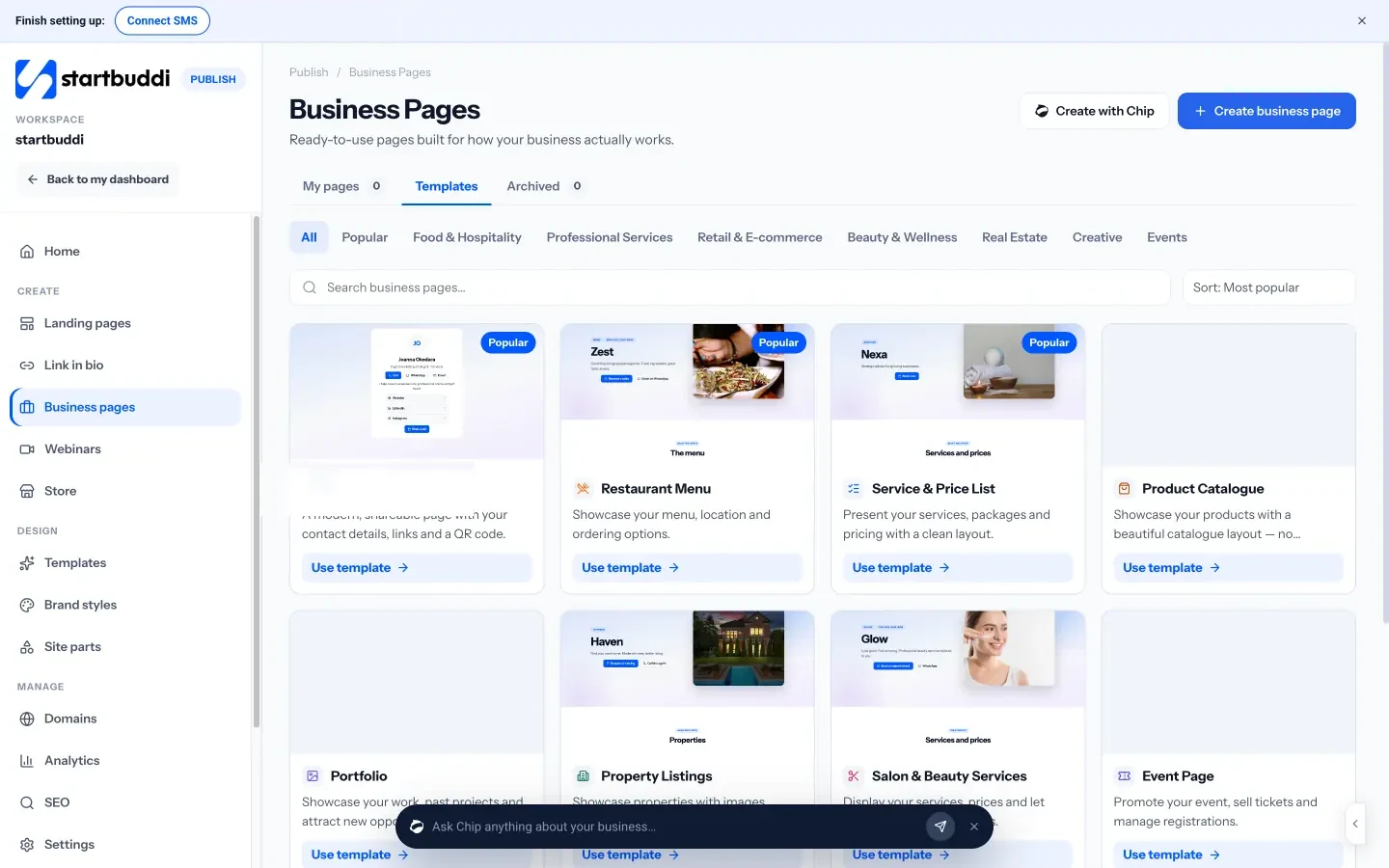The height and width of the screenshot is (868, 1389).
Task: Select the Business pages sidebar icon
Action: click(27, 407)
